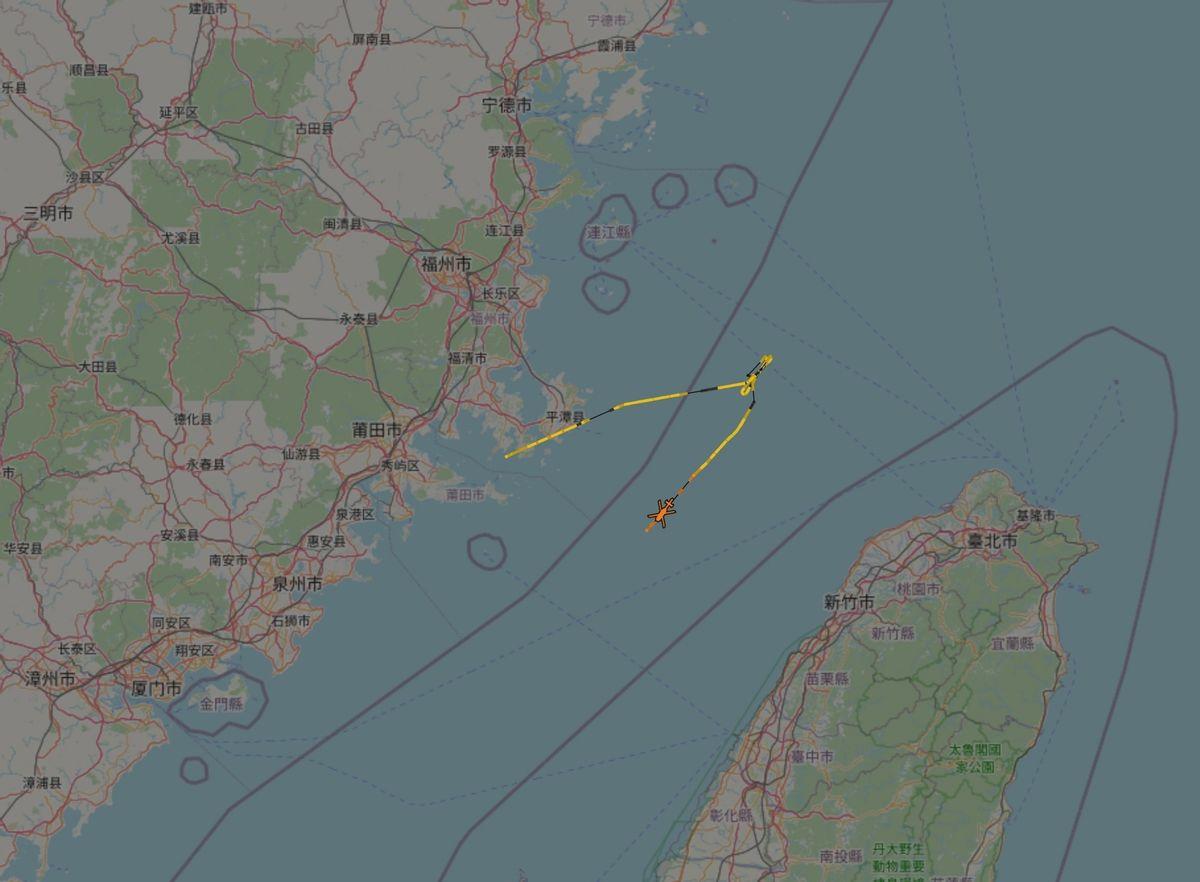This screenshot has height=882, width=1200.
Task: Click the western end of the yellow flight track
Action: pos(508,456)
